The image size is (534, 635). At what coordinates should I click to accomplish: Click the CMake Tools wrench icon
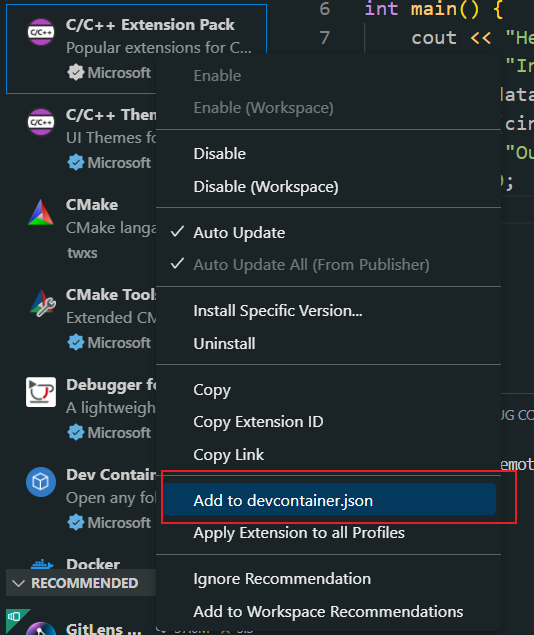click(x=43, y=303)
